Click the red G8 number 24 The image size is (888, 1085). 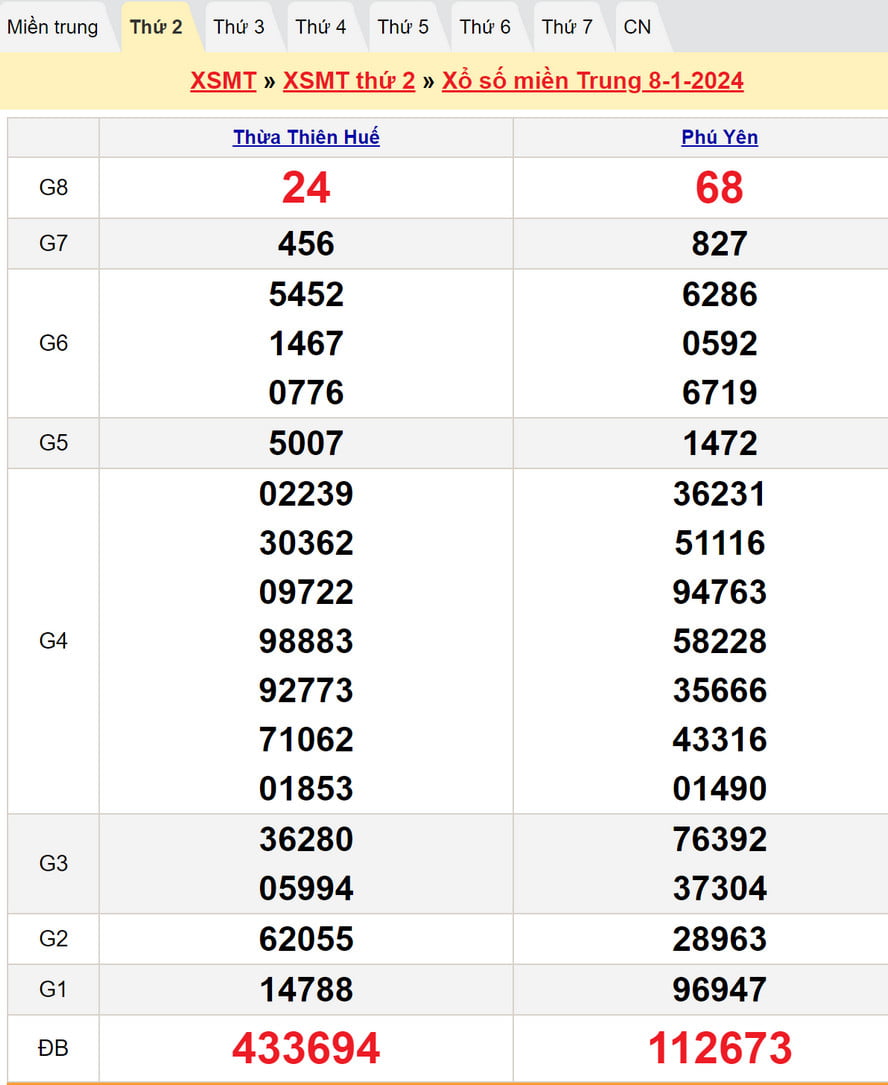[x=306, y=188]
